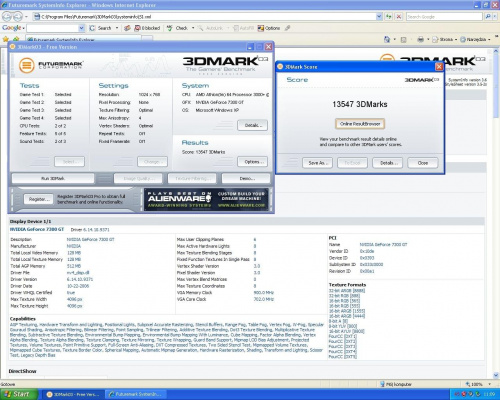The width and height of the screenshot is (500, 400).
Task: Switch to 3DMark03 Free Version taskbar item
Action: (x=73, y=394)
